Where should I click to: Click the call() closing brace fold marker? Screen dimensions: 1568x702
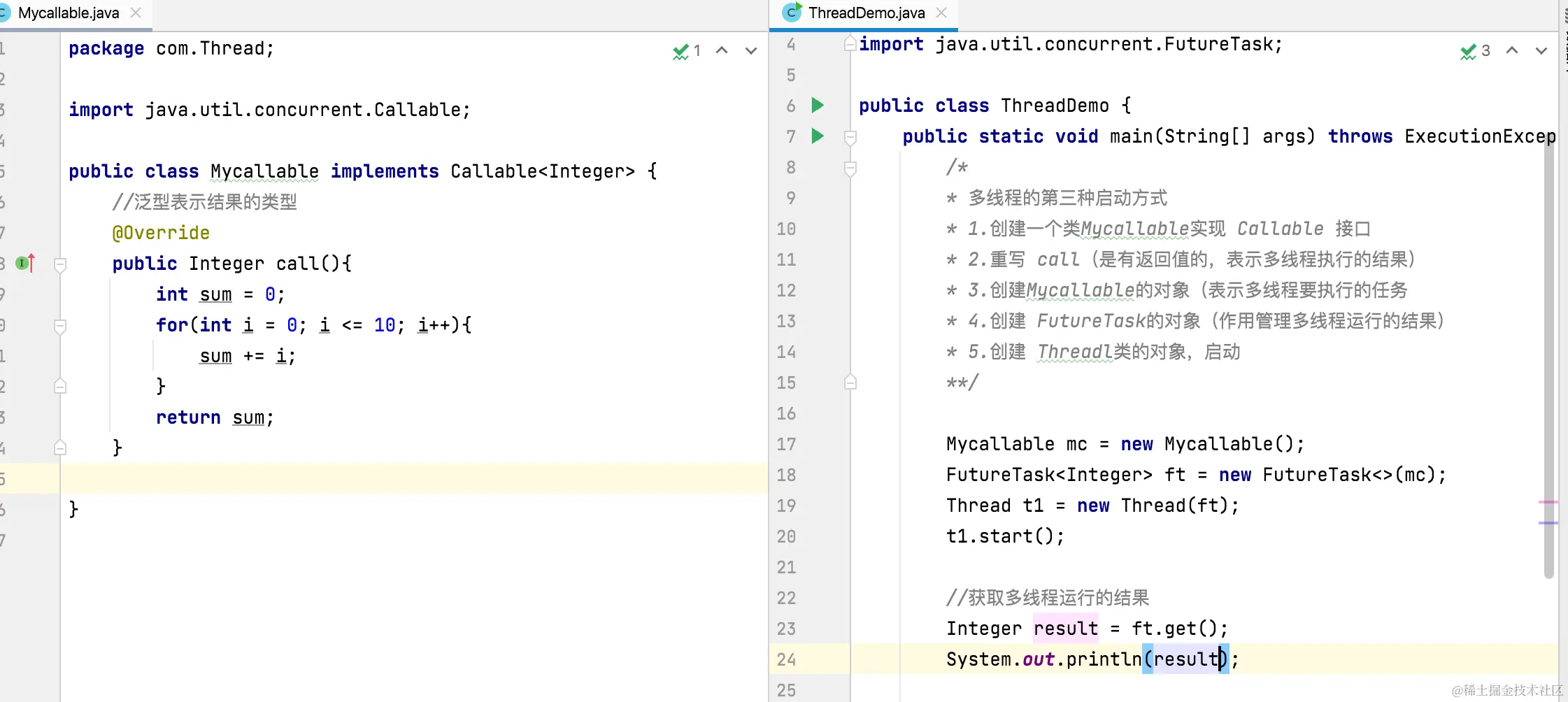coord(60,447)
